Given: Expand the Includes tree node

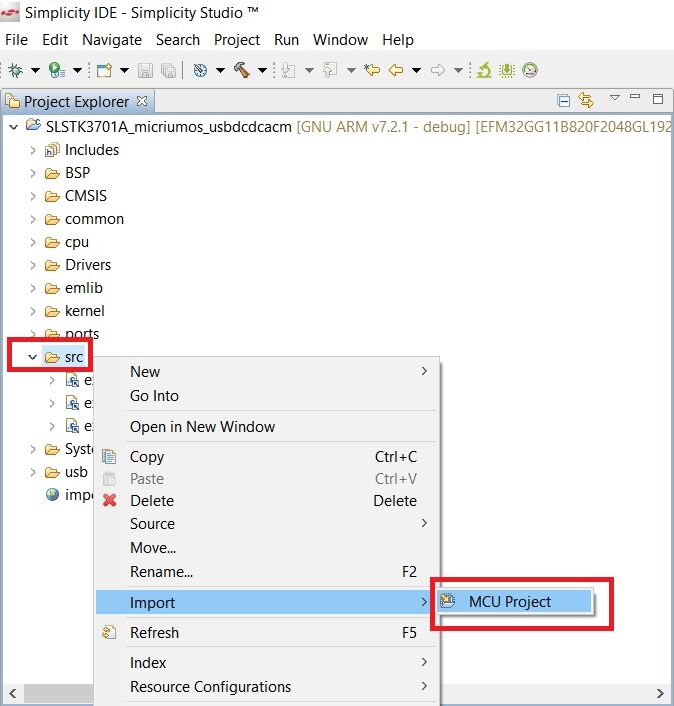Looking at the screenshot, I should click(x=33, y=150).
